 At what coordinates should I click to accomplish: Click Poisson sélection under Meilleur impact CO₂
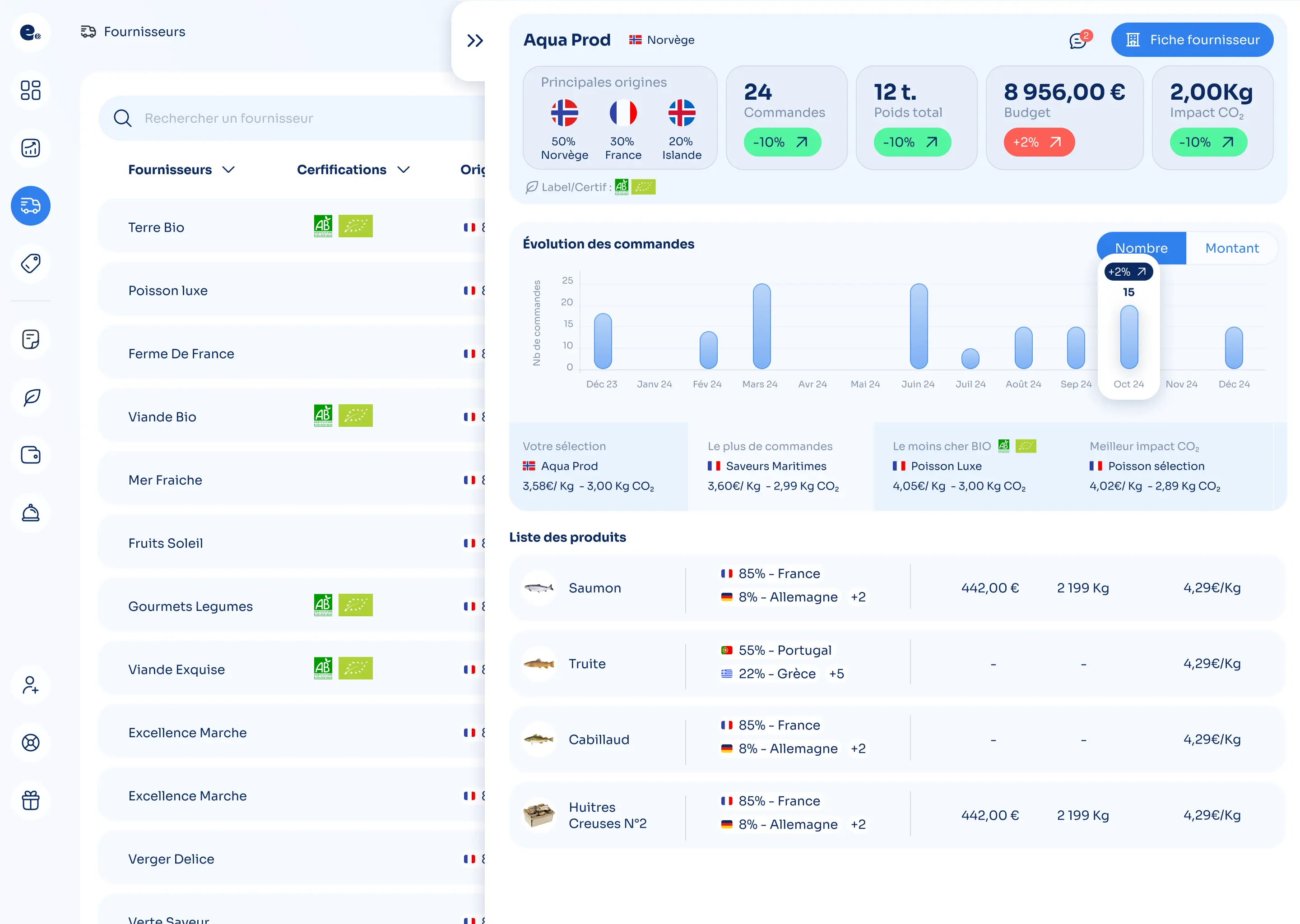point(1156,466)
